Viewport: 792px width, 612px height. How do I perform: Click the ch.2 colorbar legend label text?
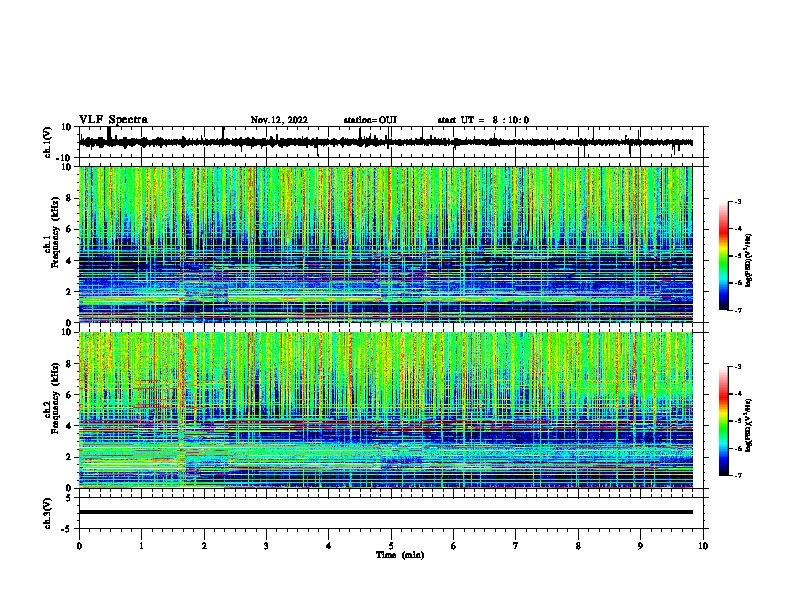(749, 425)
